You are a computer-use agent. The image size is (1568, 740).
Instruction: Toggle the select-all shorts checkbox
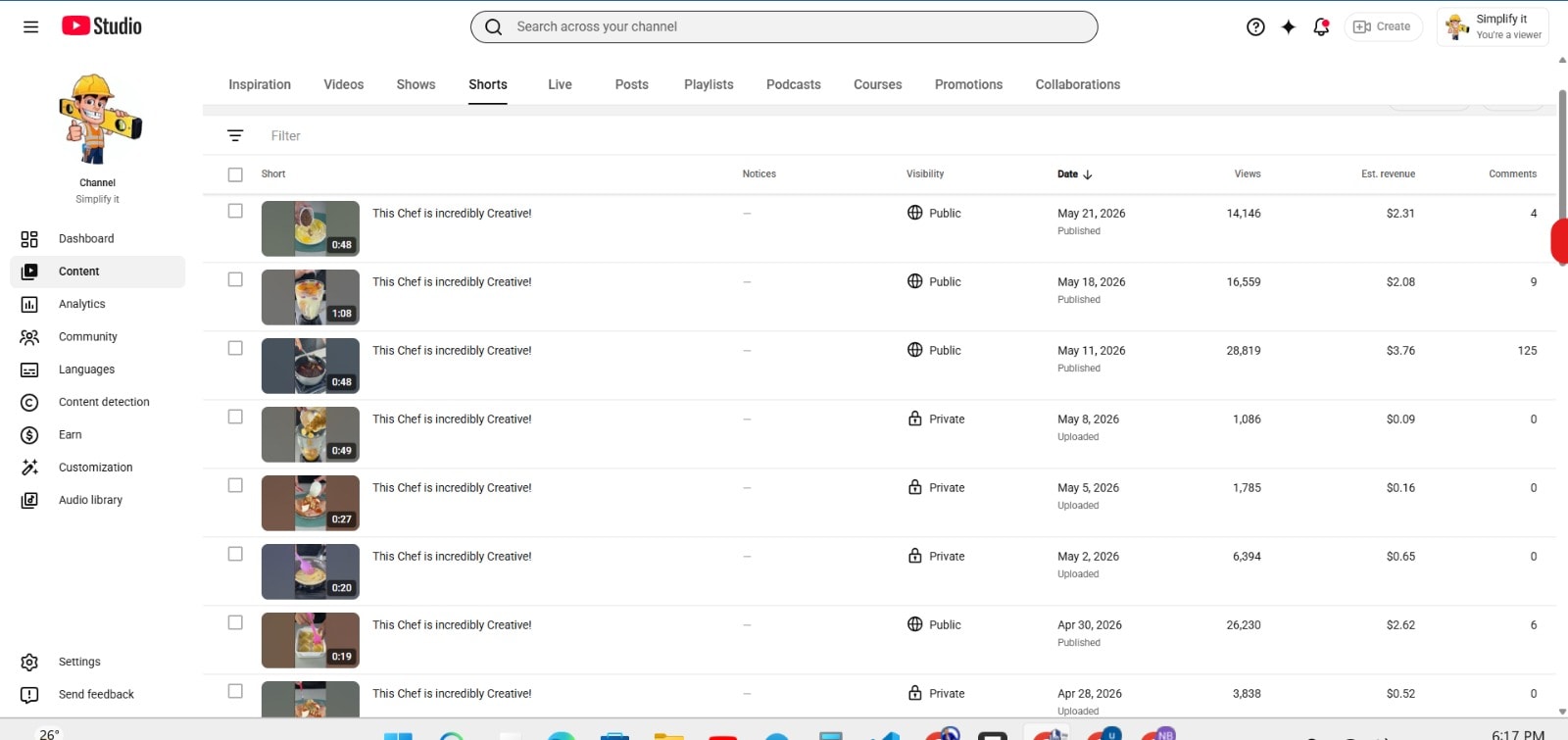235,174
